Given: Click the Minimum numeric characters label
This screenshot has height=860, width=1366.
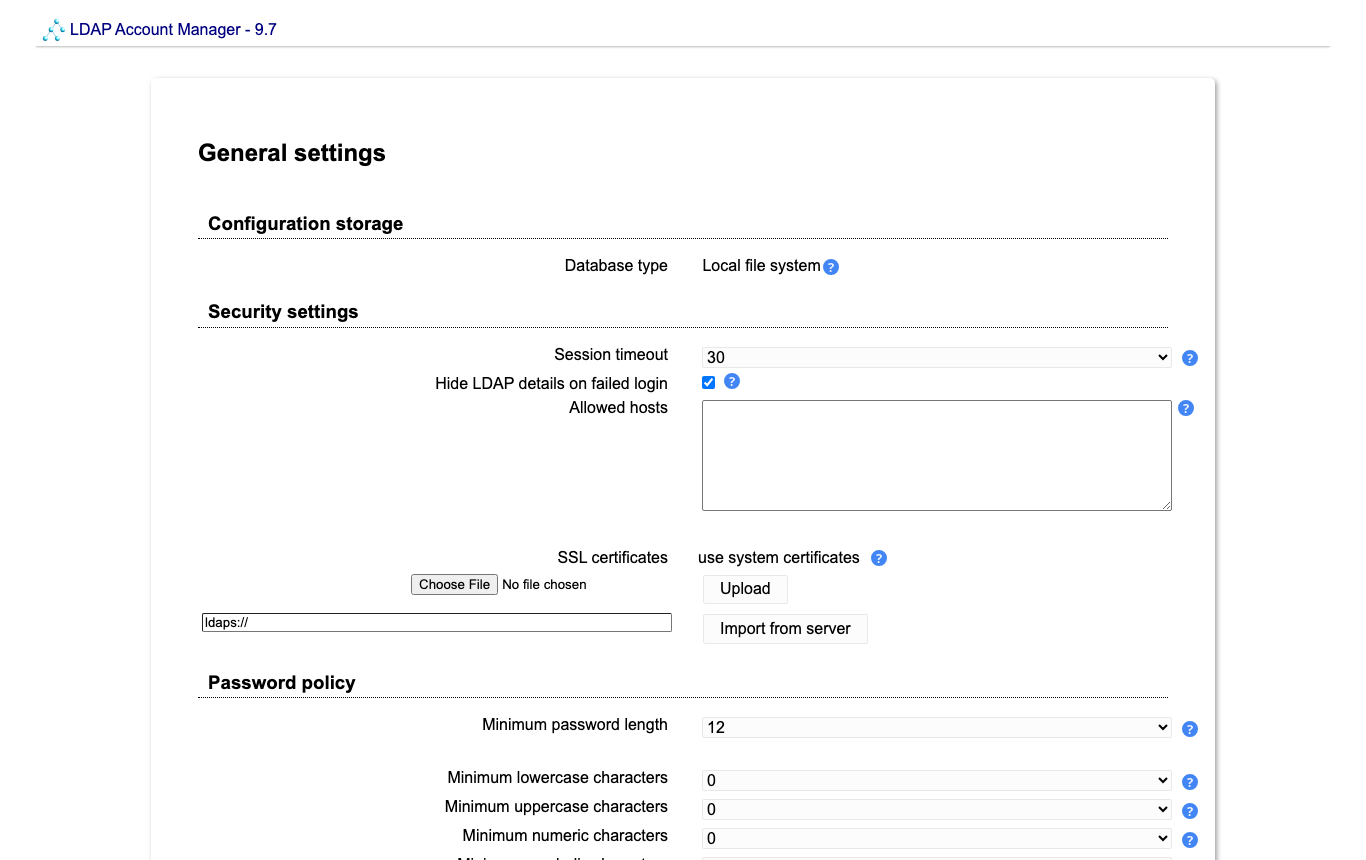Looking at the screenshot, I should (x=565, y=836).
